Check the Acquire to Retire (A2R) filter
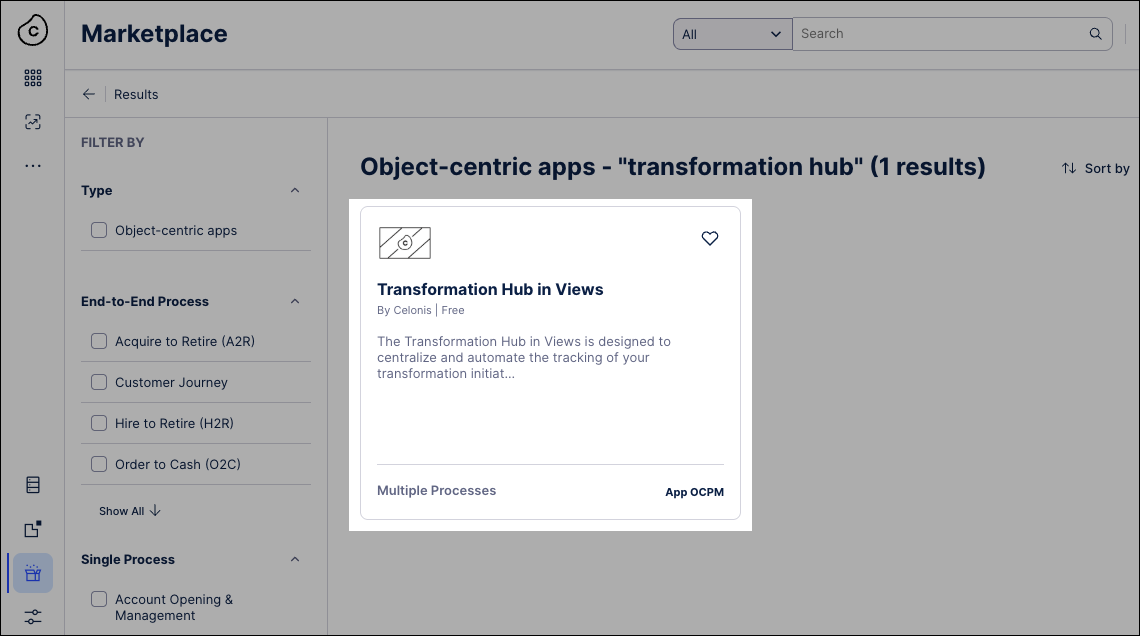1140x636 pixels. tap(99, 341)
